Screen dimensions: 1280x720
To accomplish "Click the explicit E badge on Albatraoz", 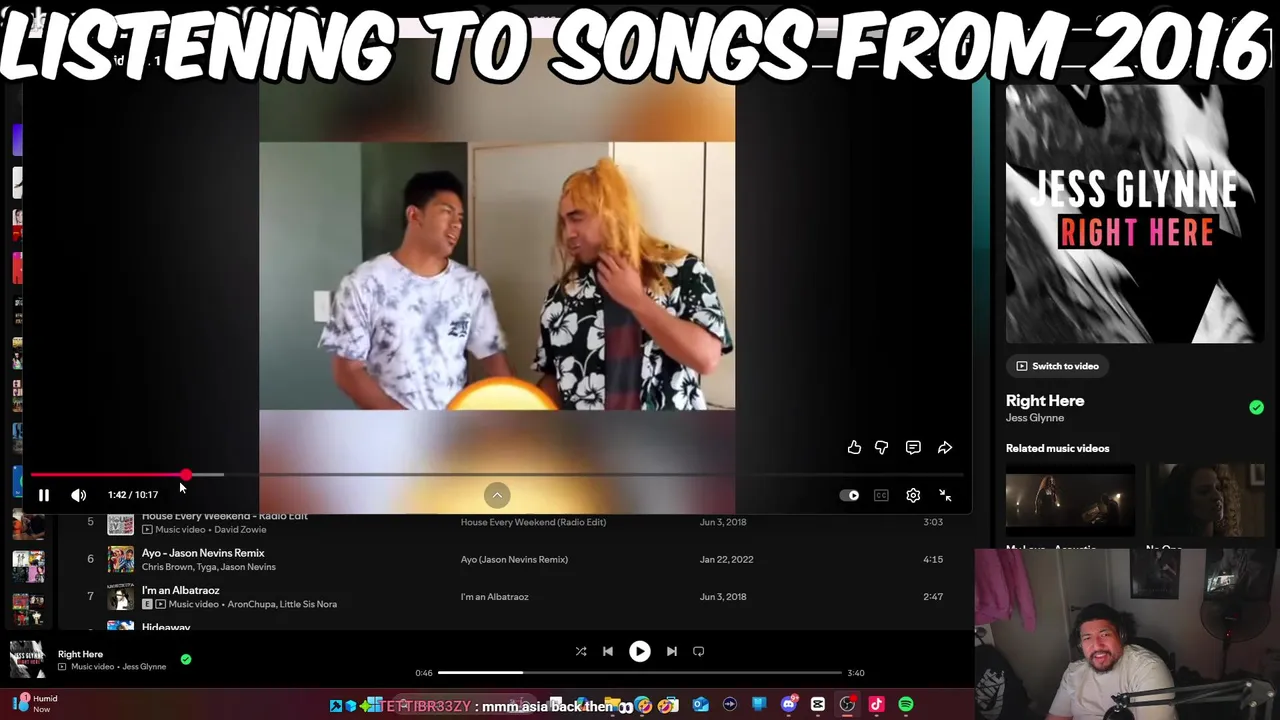I will (147, 604).
